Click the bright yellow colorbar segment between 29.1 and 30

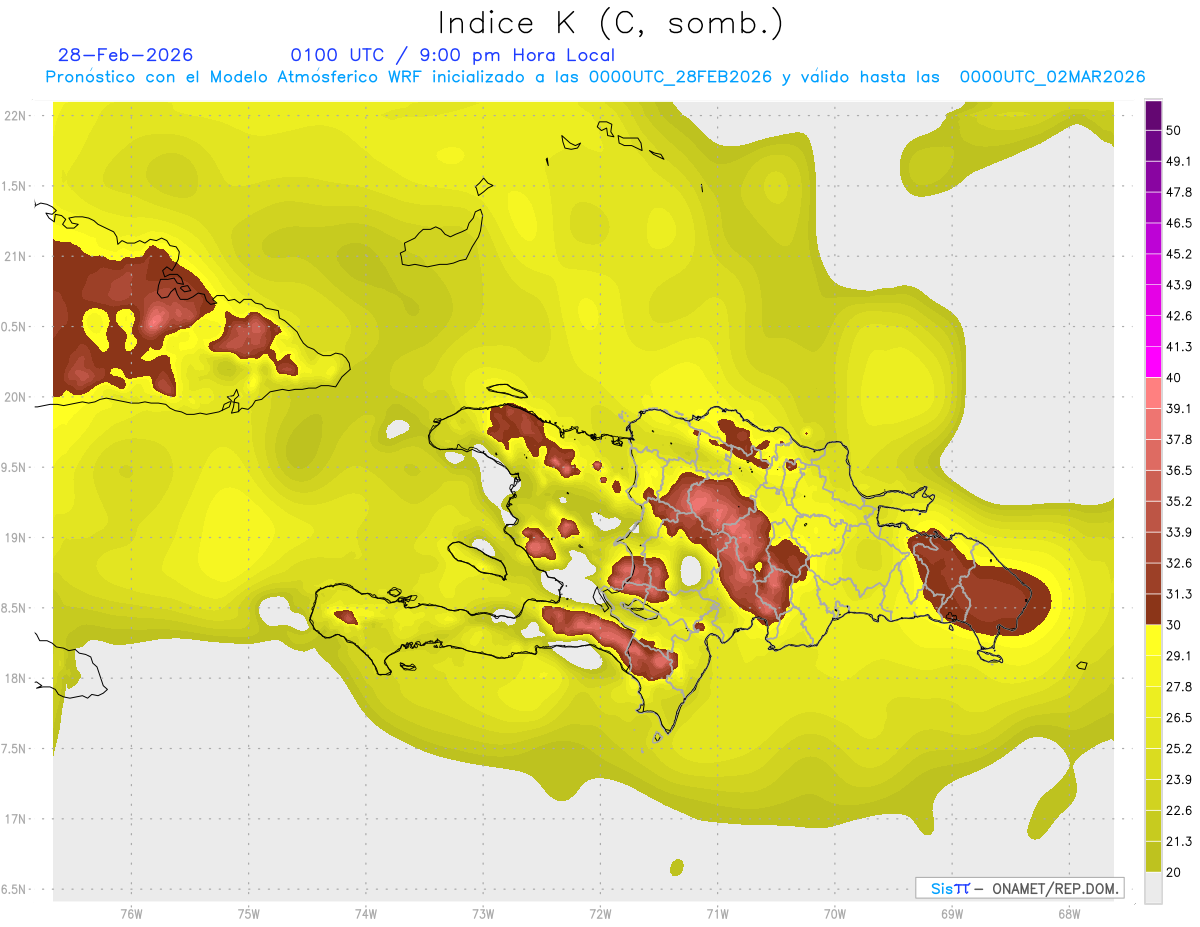pos(1154,640)
